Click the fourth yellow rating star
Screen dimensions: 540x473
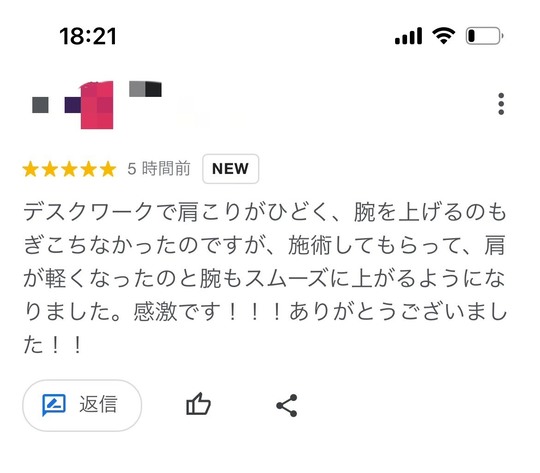89,169
